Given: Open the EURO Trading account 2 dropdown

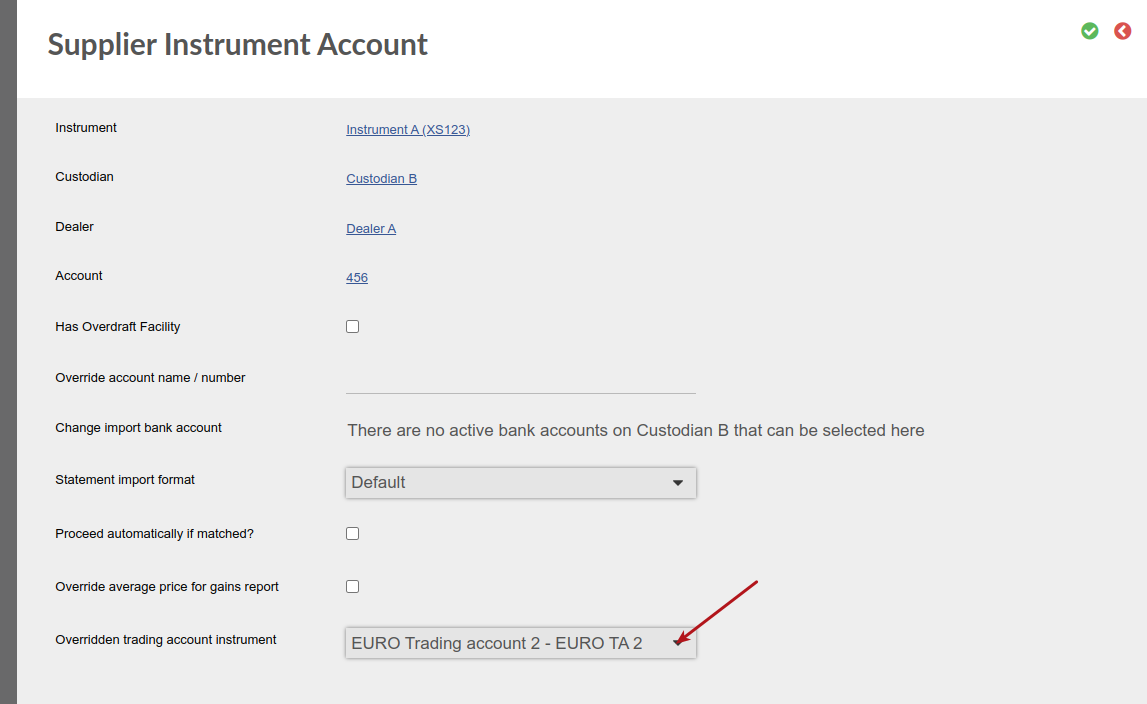Looking at the screenshot, I should (520, 643).
